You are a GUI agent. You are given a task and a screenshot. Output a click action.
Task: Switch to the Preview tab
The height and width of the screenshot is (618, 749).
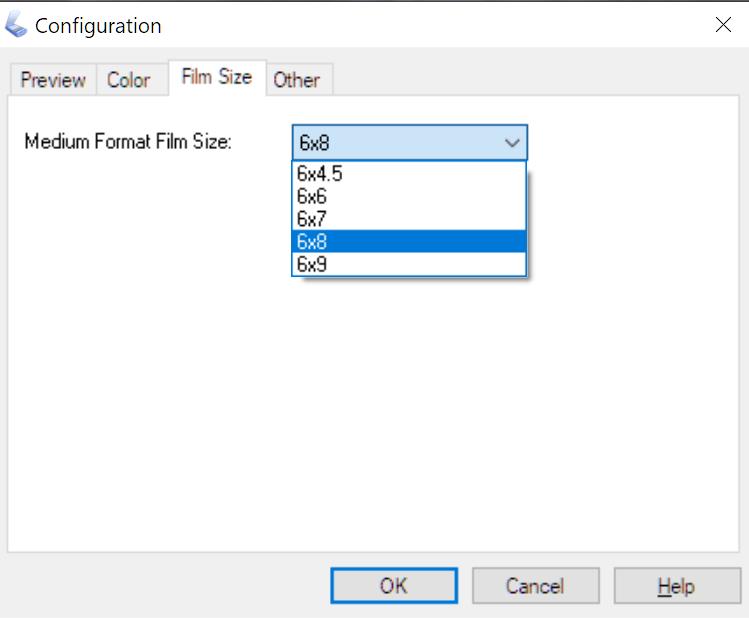point(53,80)
